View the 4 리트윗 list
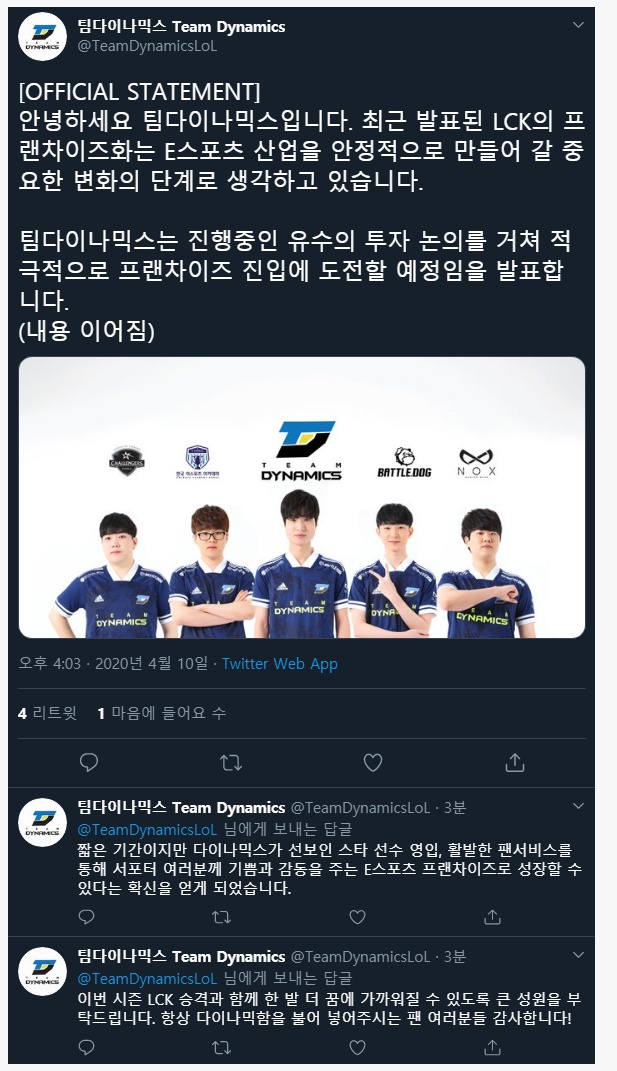Screen dimensions: 617x1071 pyautogui.click(x=47, y=713)
